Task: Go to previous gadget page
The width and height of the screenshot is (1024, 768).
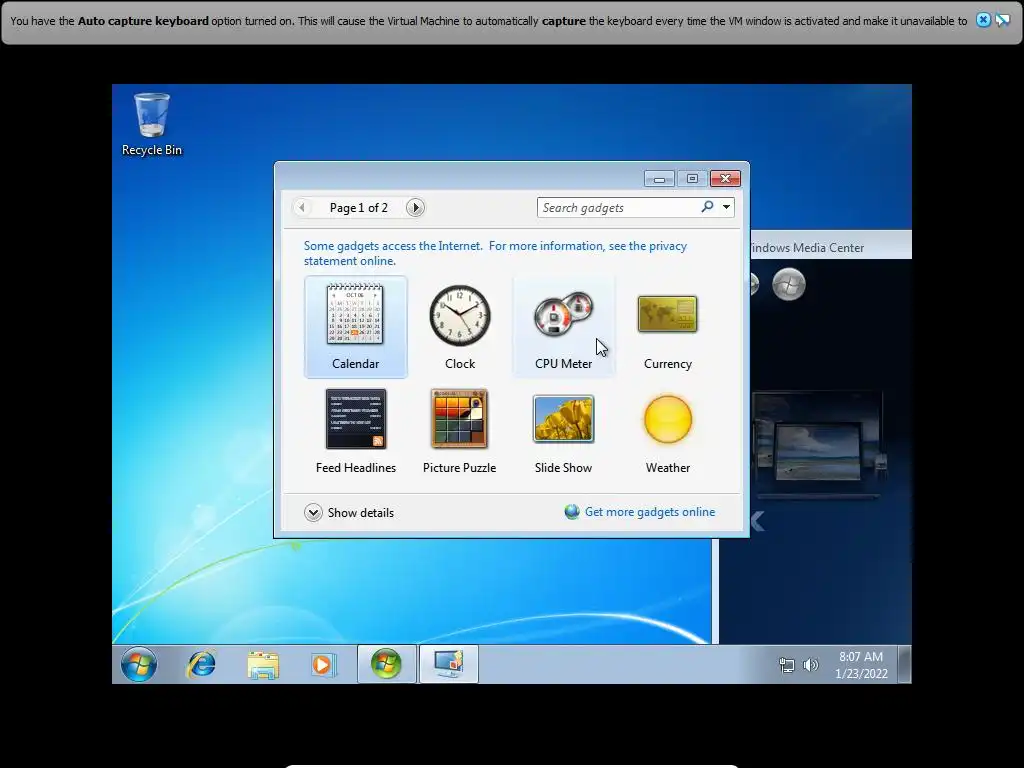Action: pos(302,208)
